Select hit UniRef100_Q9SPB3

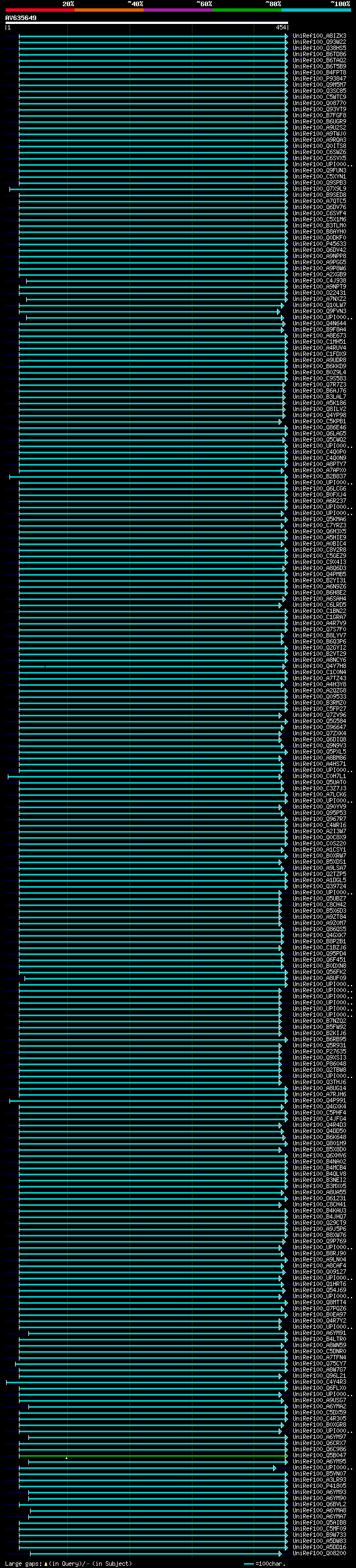click(319, 182)
